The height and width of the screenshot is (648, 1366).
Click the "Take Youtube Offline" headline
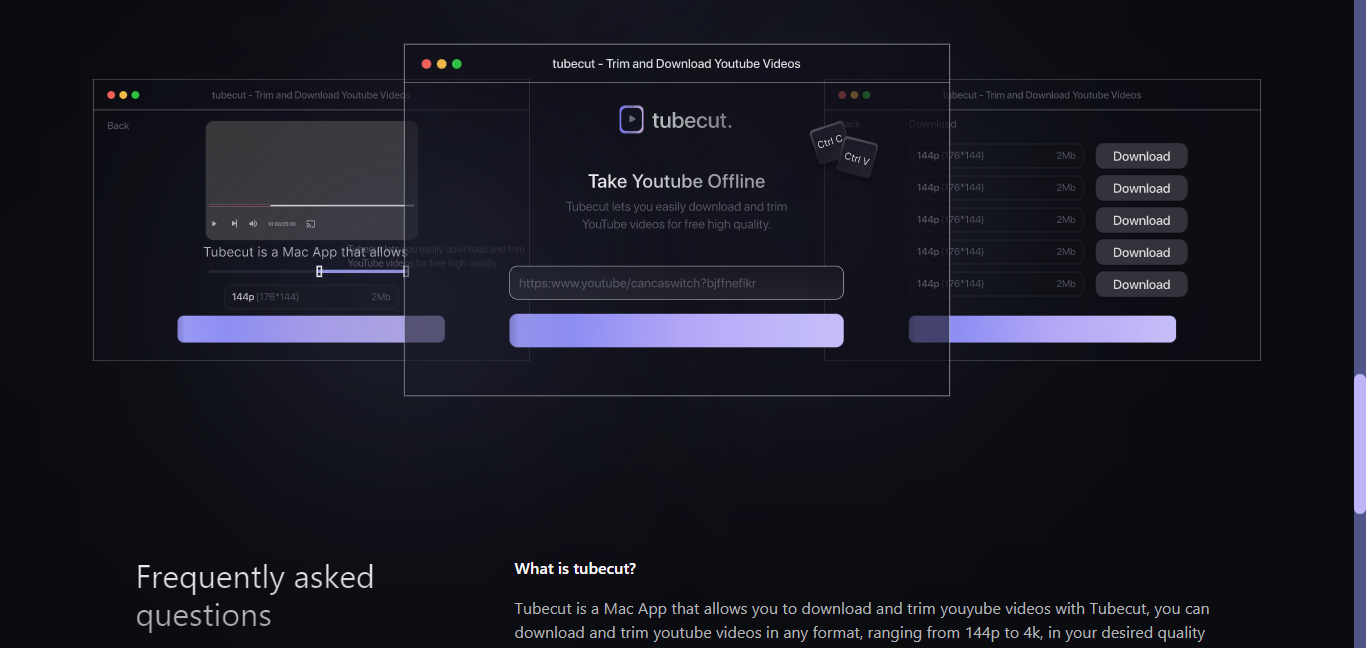pos(676,181)
